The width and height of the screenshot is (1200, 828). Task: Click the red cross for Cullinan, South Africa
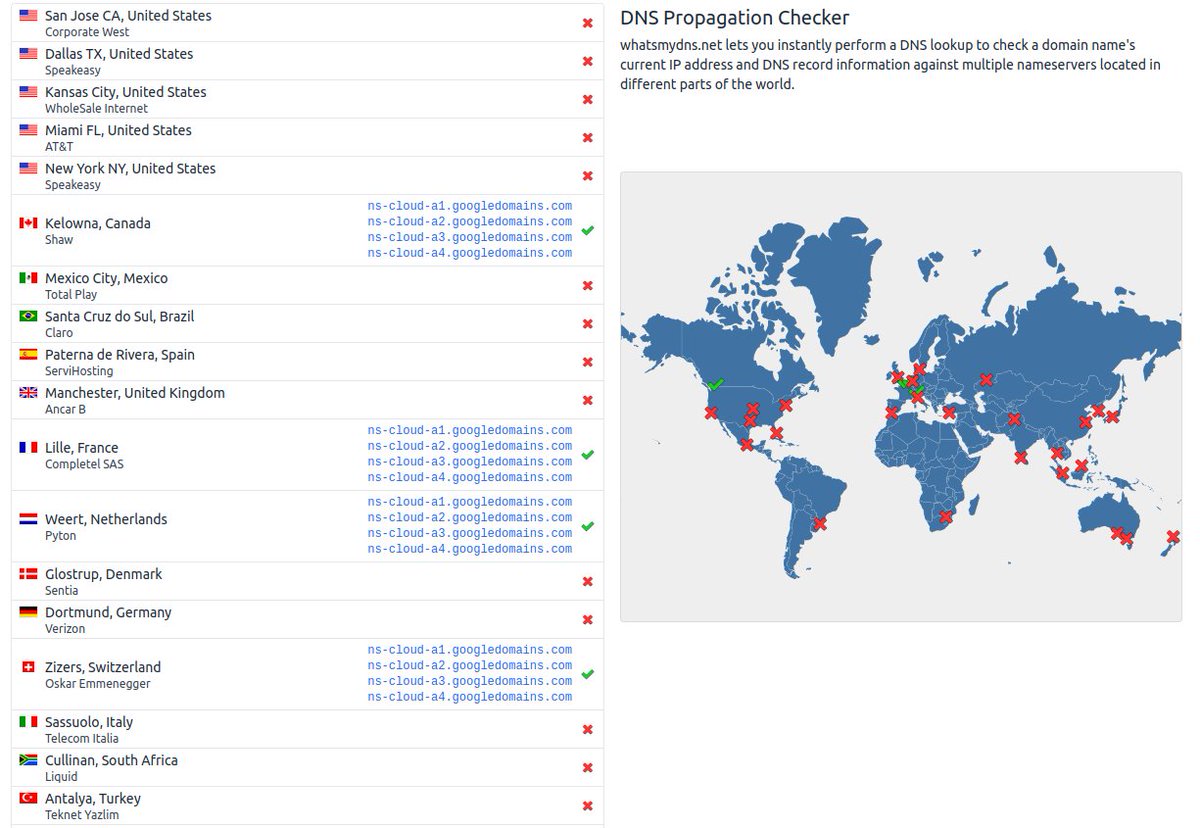pyautogui.click(x=587, y=768)
